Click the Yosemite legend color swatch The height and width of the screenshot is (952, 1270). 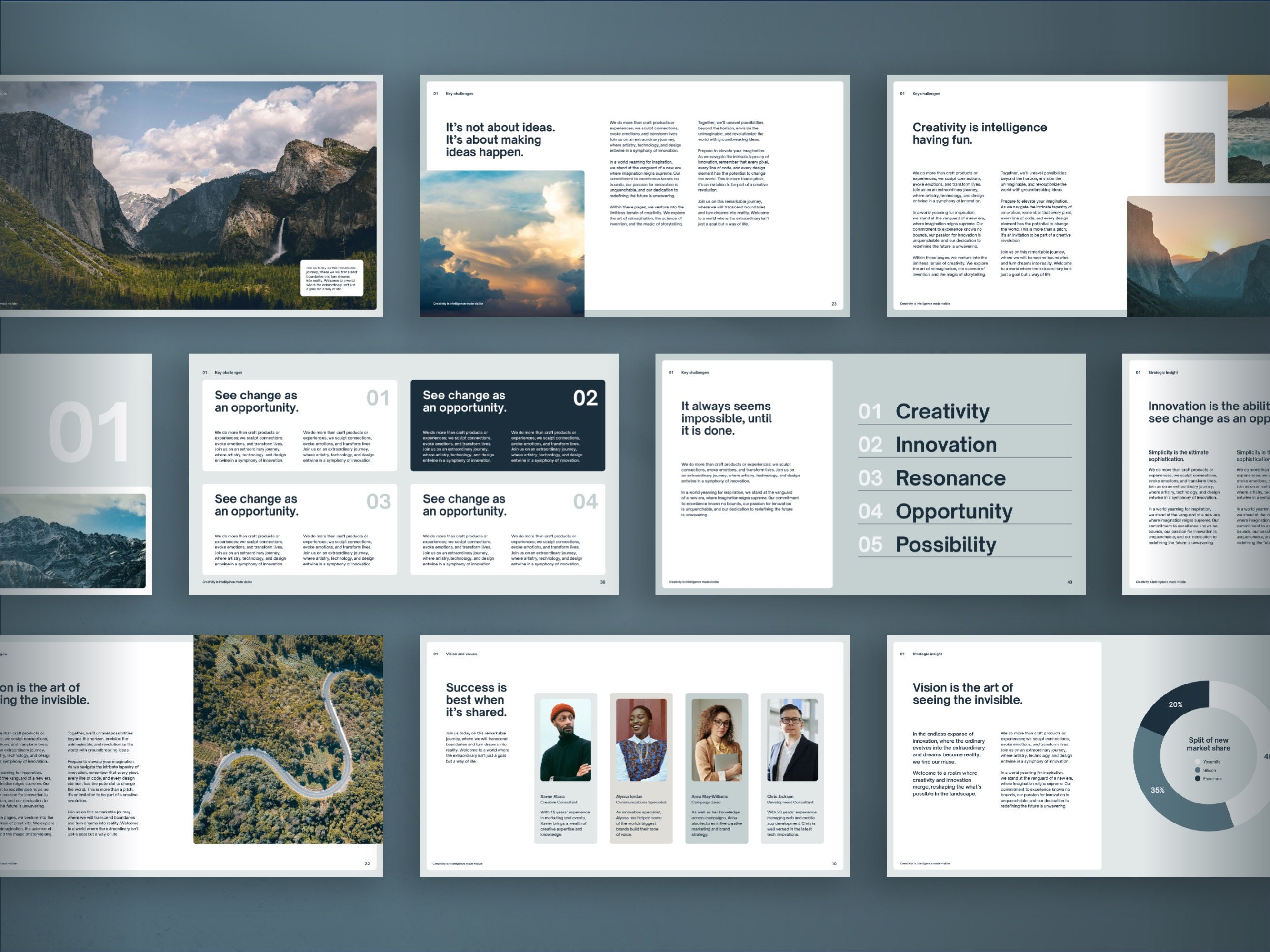point(1197,762)
